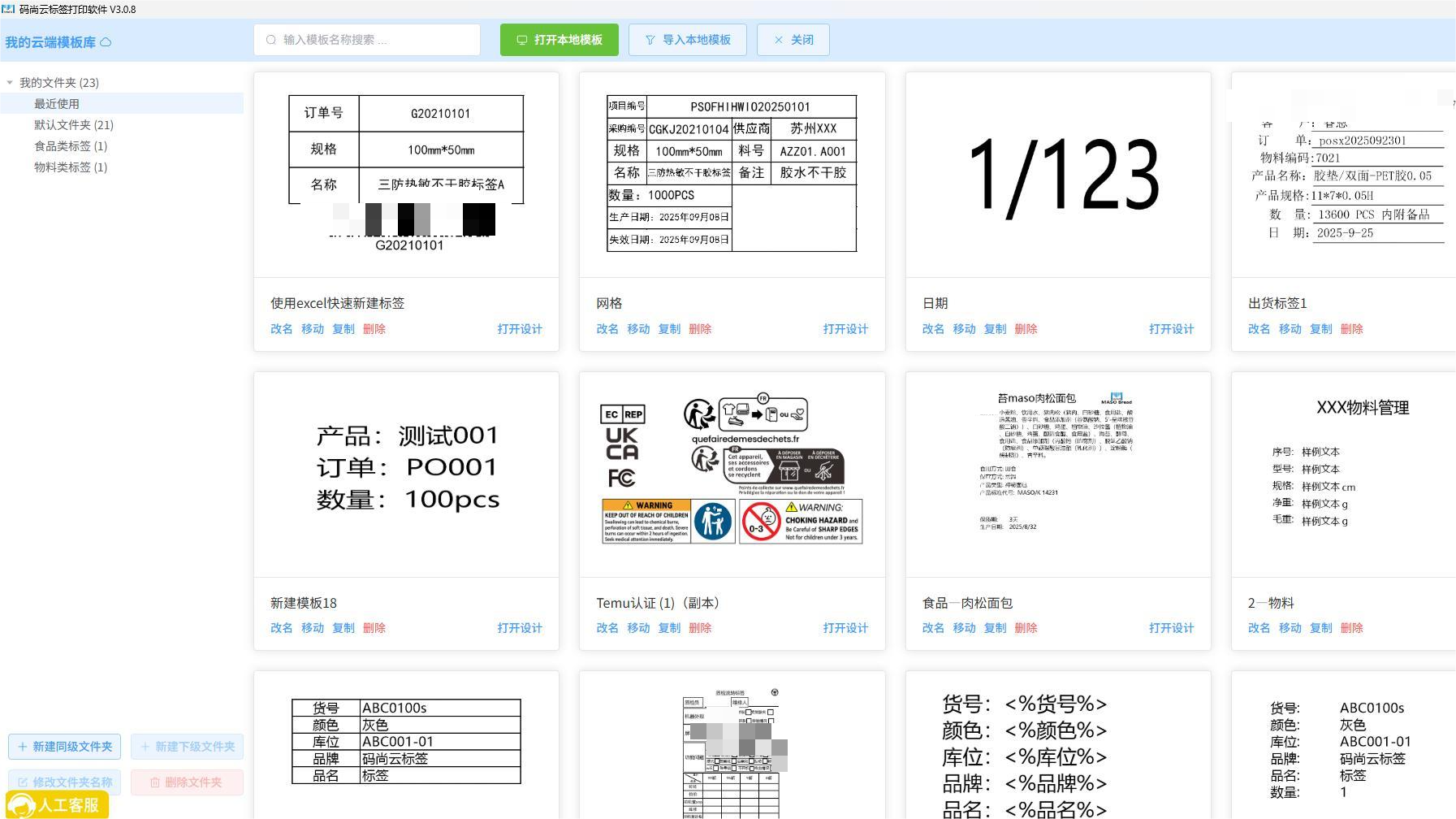Collapse the 我的文件夹 tree node

(x=10, y=83)
